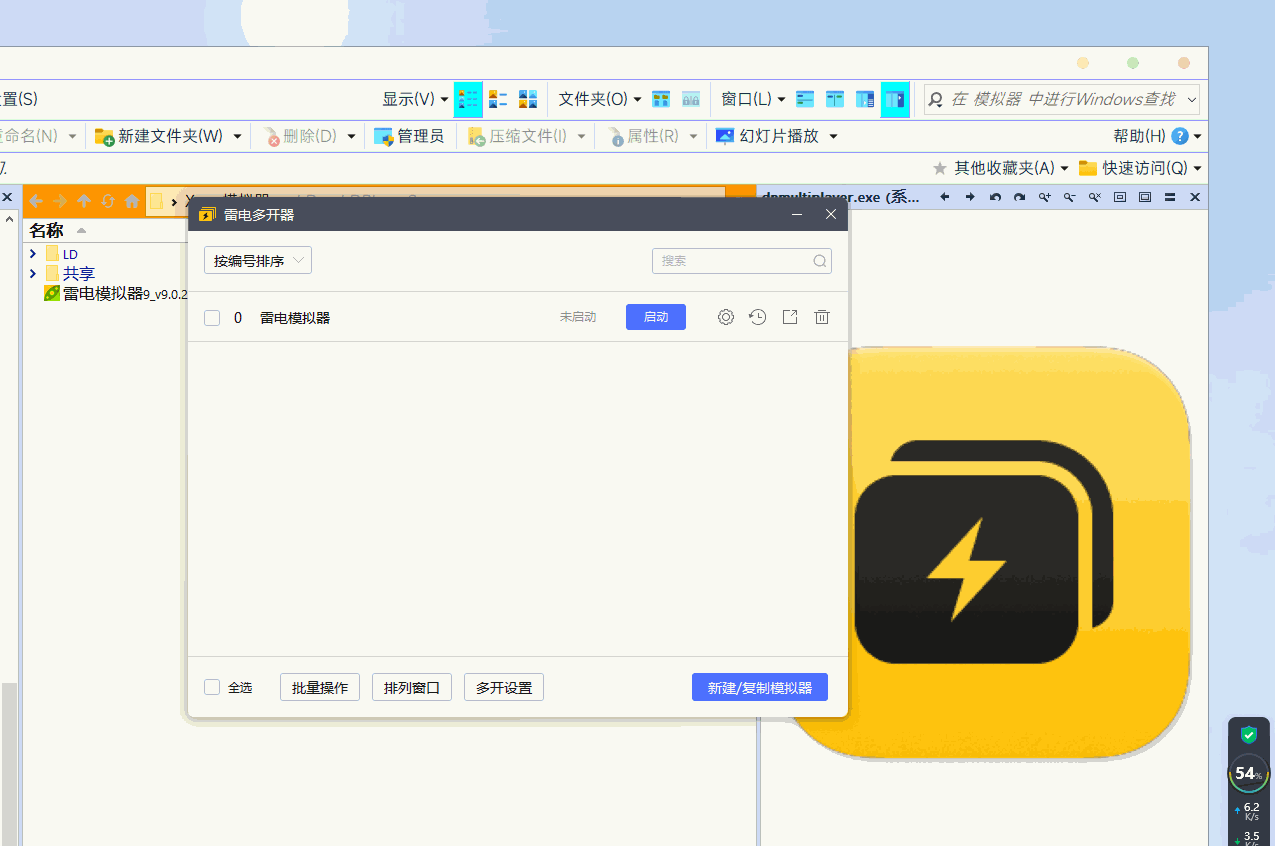Click the 未启动 status text in emulator row
This screenshot has width=1275, height=846.
tap(577, 317)
